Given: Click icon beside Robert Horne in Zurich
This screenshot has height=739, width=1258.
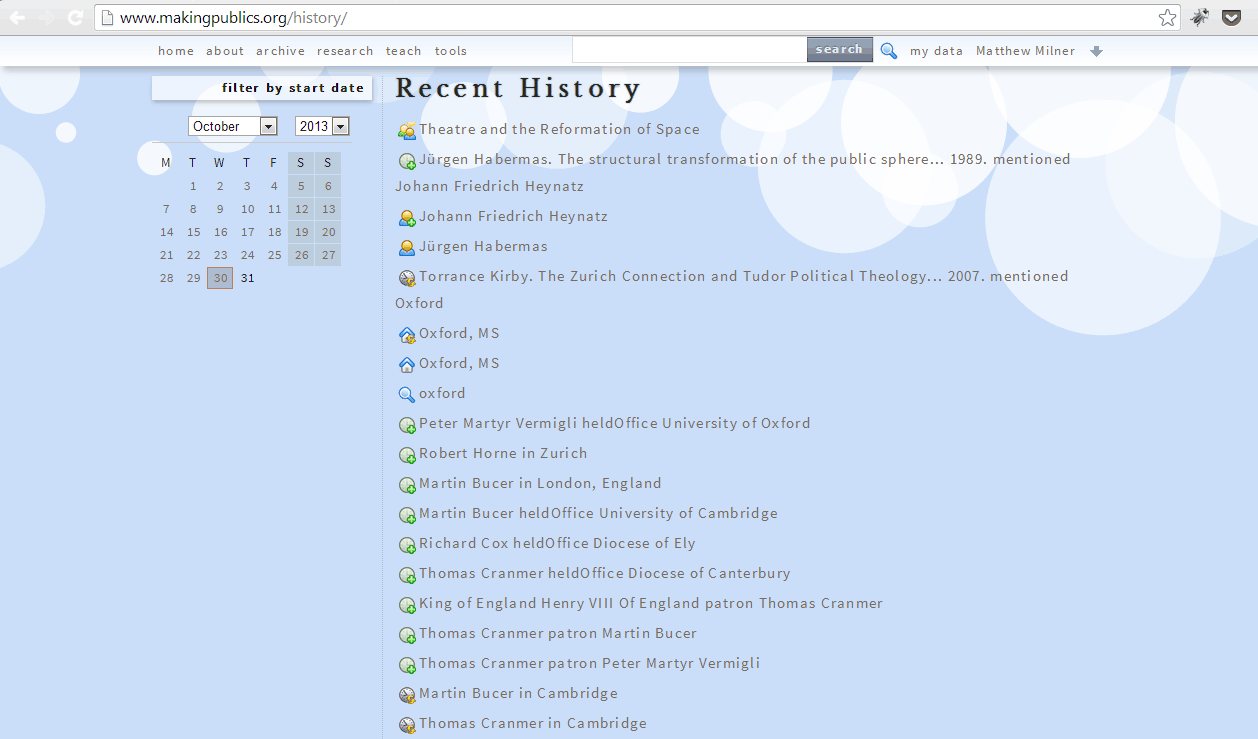Looking at the screenshot, I should pyautogui.click(x=407, y=455).
